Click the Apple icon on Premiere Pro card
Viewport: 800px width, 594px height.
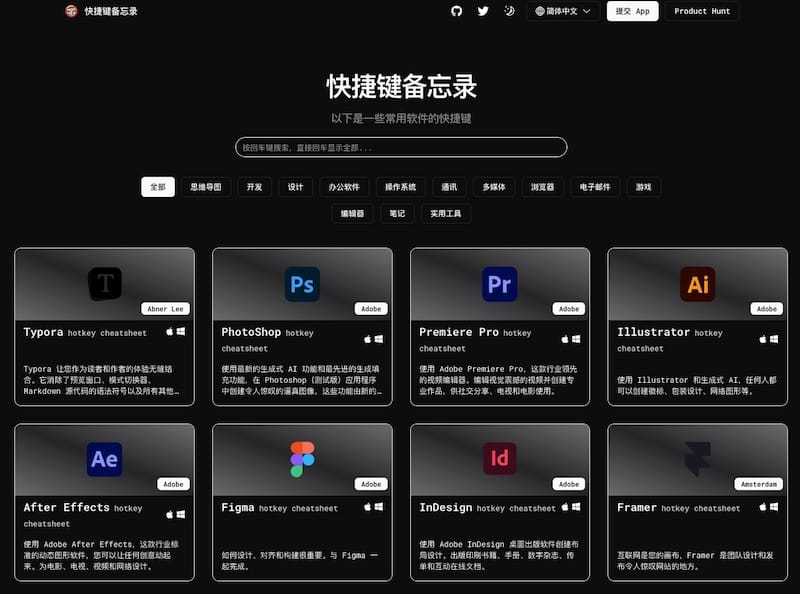click(x=565, y=339)
